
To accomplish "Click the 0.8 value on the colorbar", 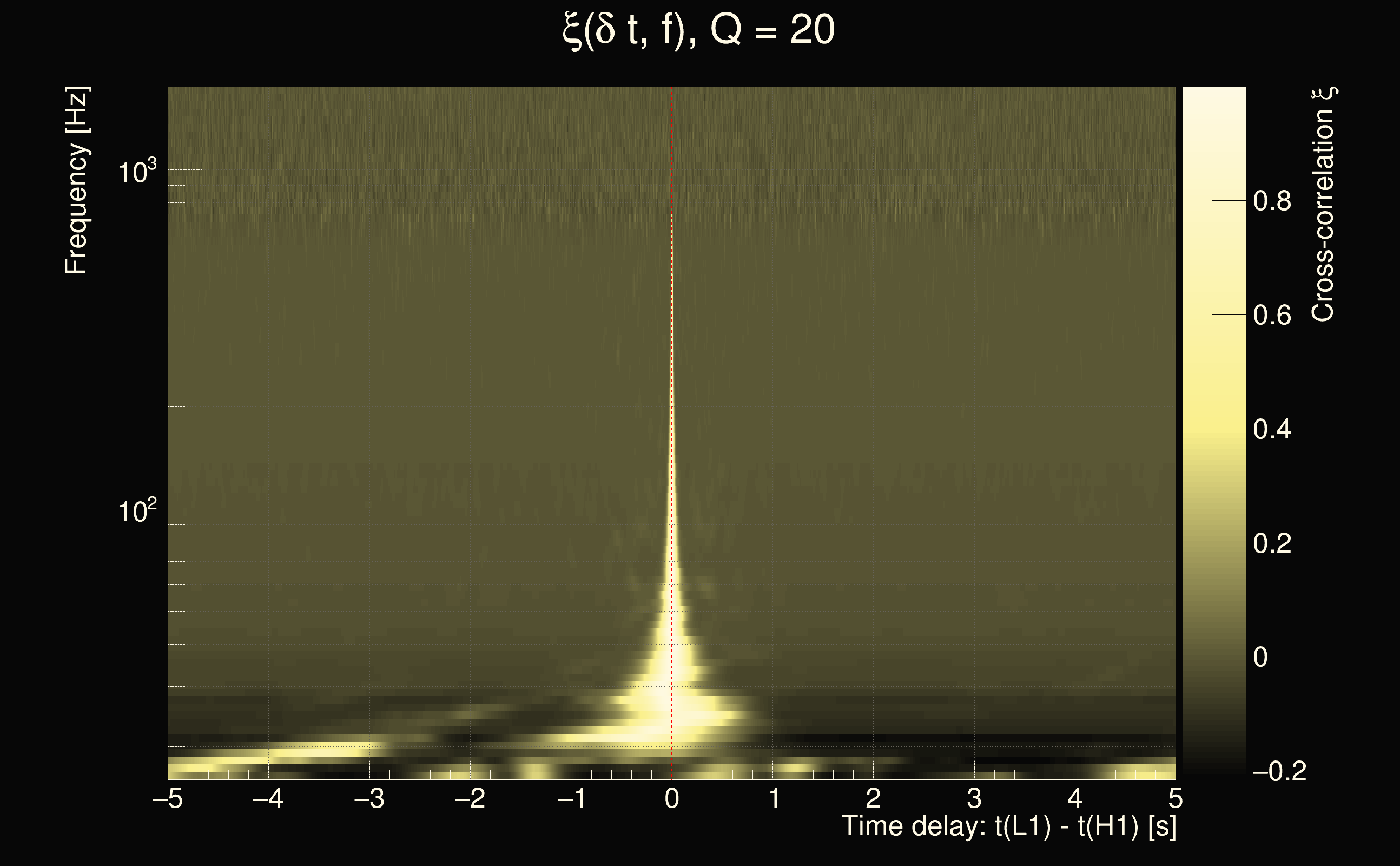I will click(x=1272, y=201).
